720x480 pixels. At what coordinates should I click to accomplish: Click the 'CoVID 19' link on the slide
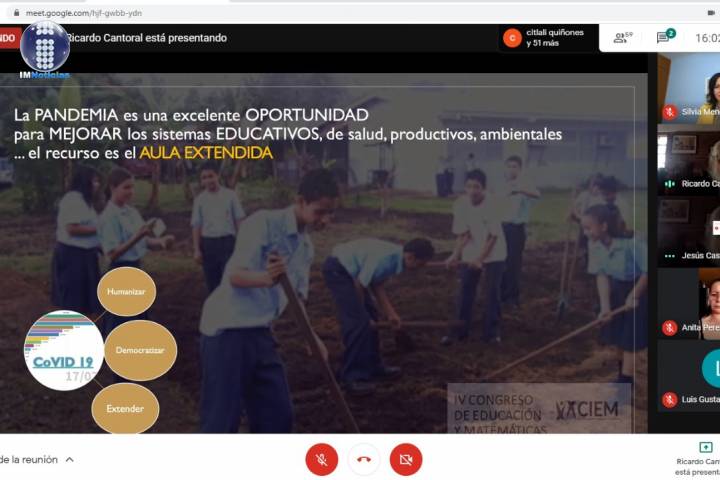coord(63,362)
